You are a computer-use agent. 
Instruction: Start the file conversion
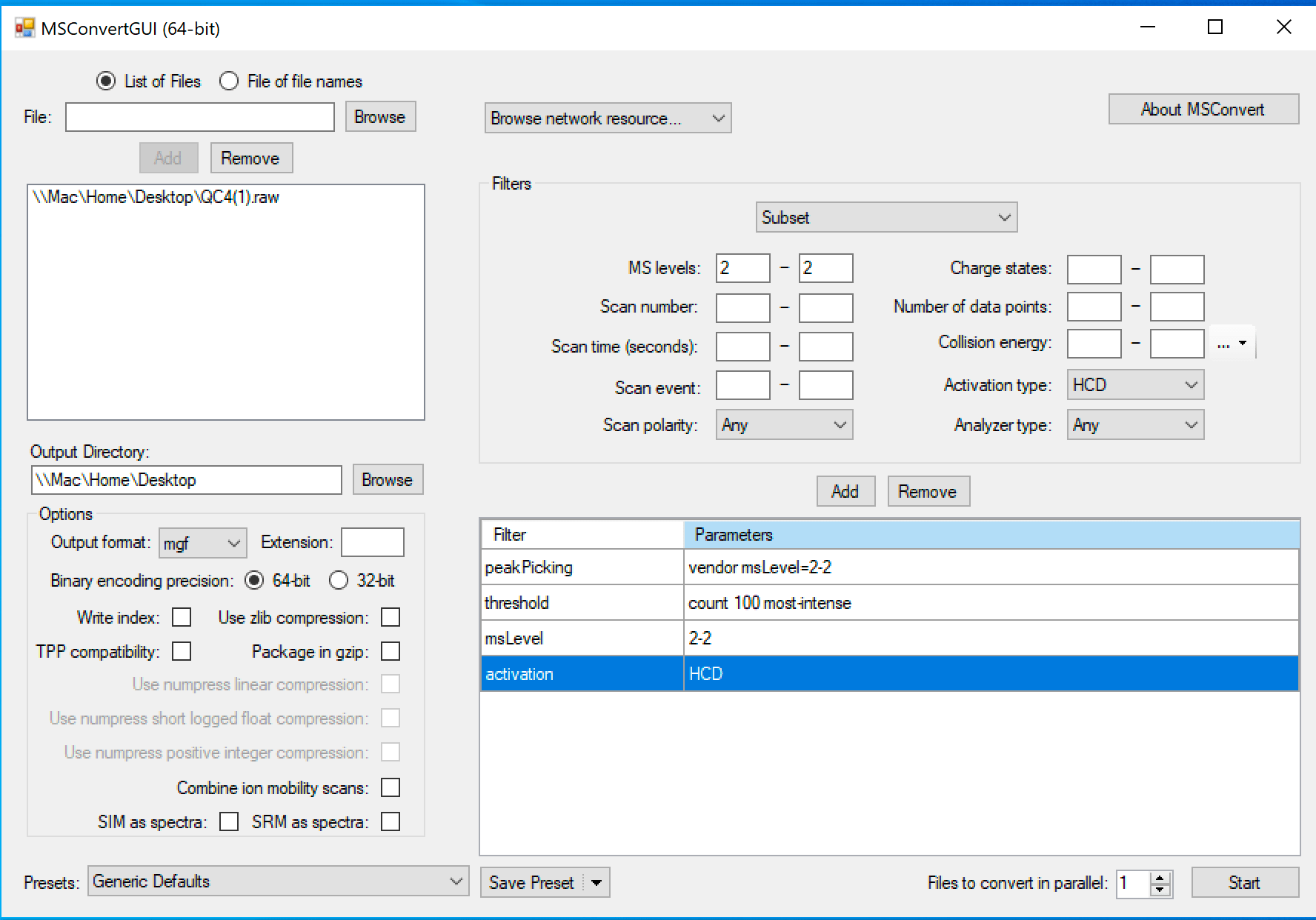1245,883
